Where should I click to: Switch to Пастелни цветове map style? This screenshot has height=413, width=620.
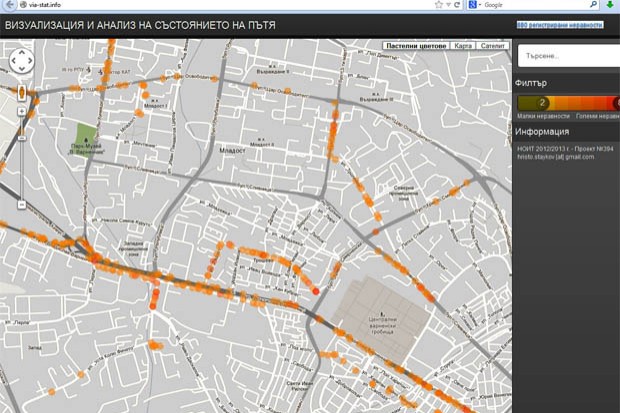point(415,46)
